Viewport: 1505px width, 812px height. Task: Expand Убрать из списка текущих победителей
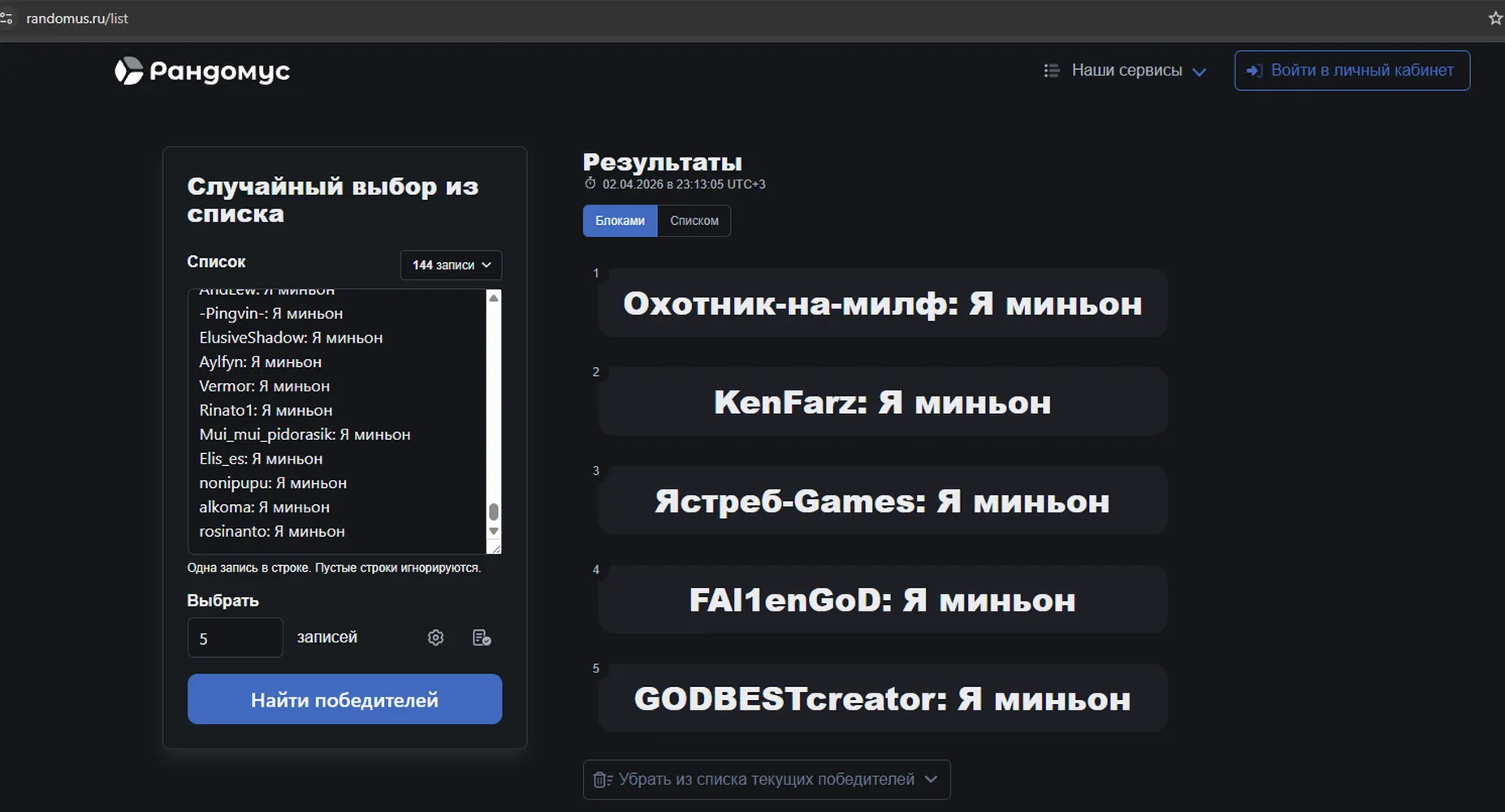click(766, 780)
